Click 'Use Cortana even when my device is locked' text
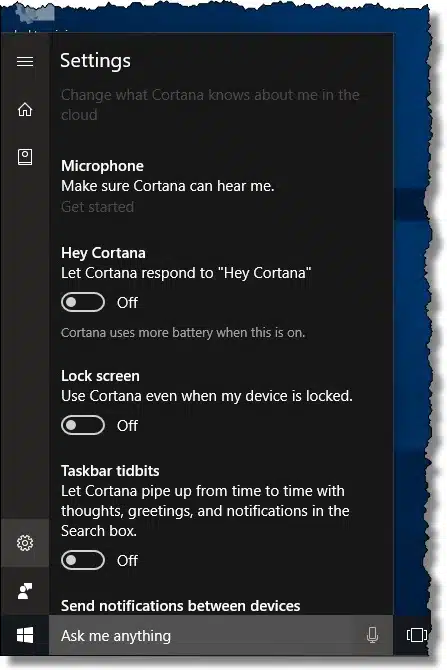The image size is (447, 670). (207, 396)
